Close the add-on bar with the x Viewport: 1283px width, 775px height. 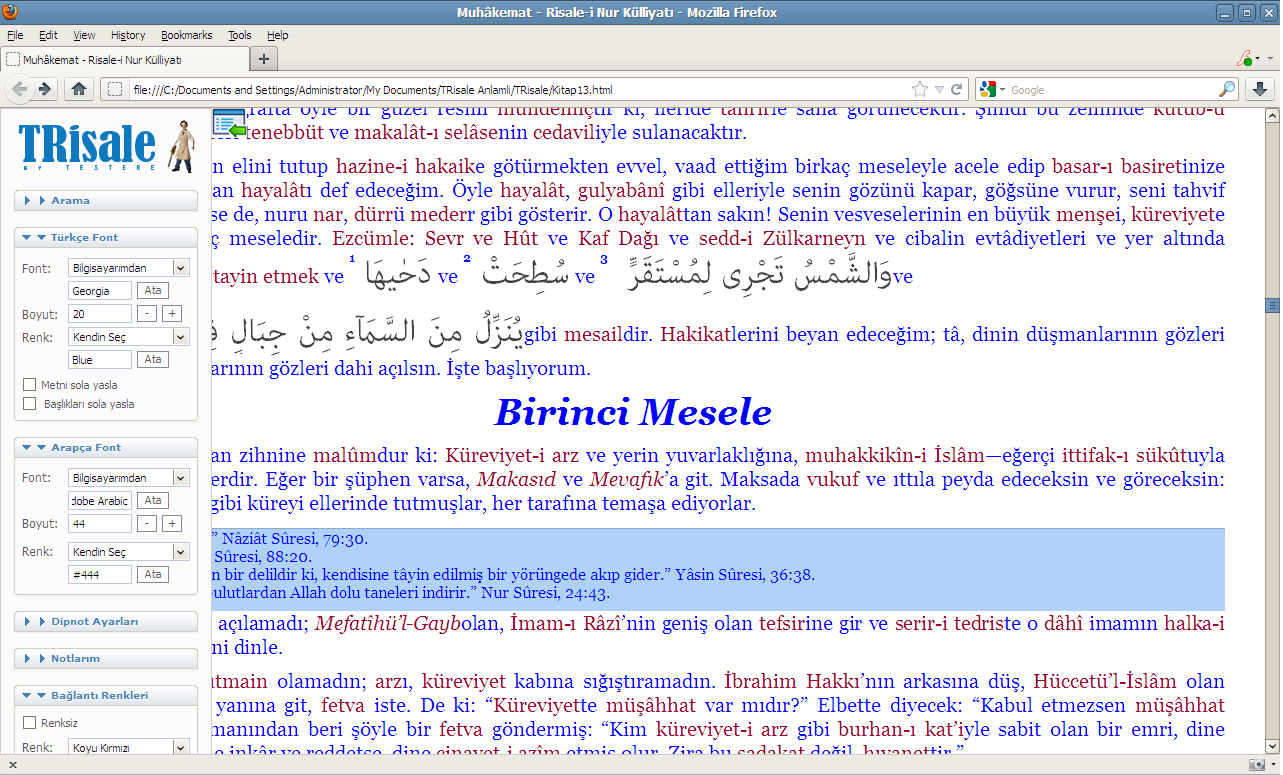11,765
